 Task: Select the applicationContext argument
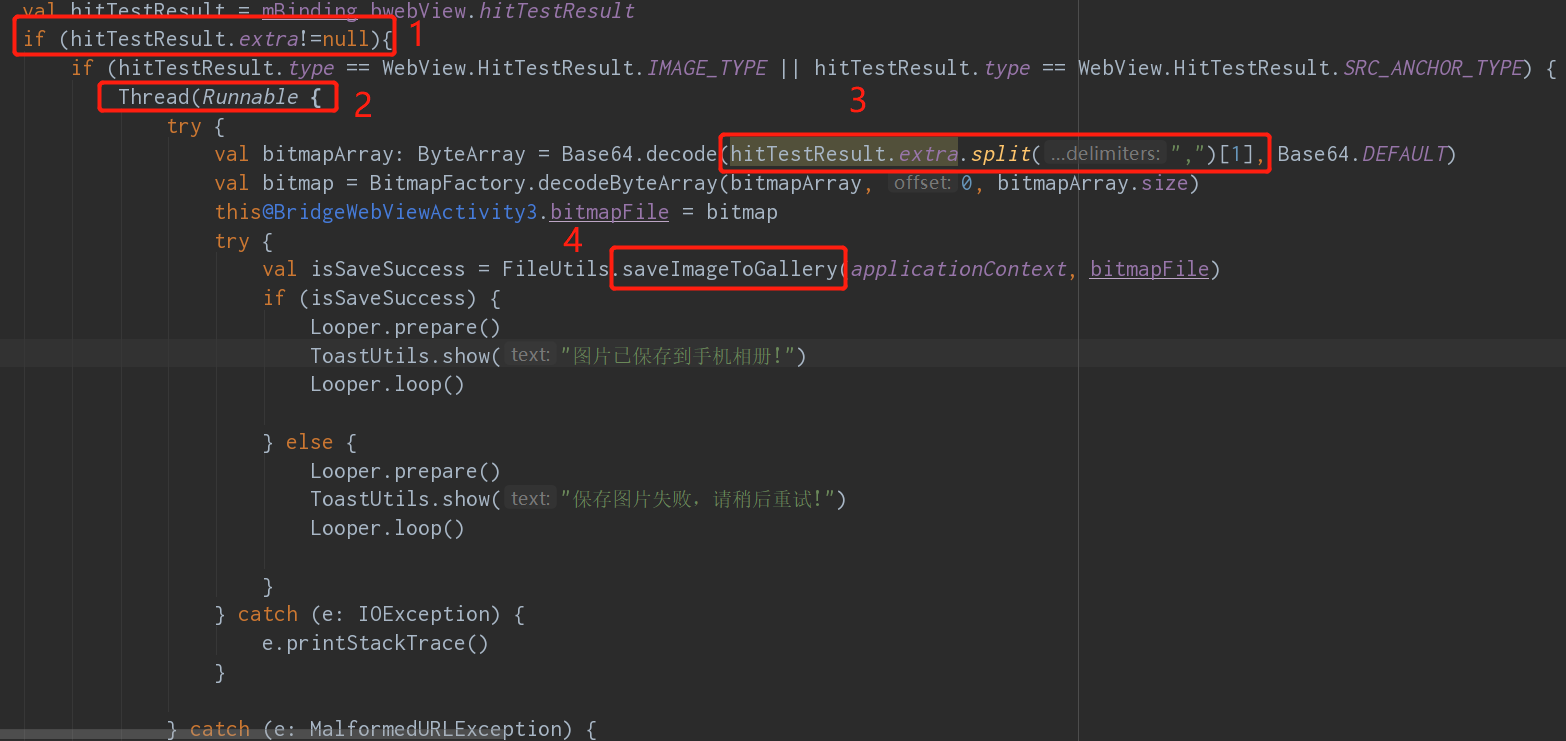pos(958,268)
